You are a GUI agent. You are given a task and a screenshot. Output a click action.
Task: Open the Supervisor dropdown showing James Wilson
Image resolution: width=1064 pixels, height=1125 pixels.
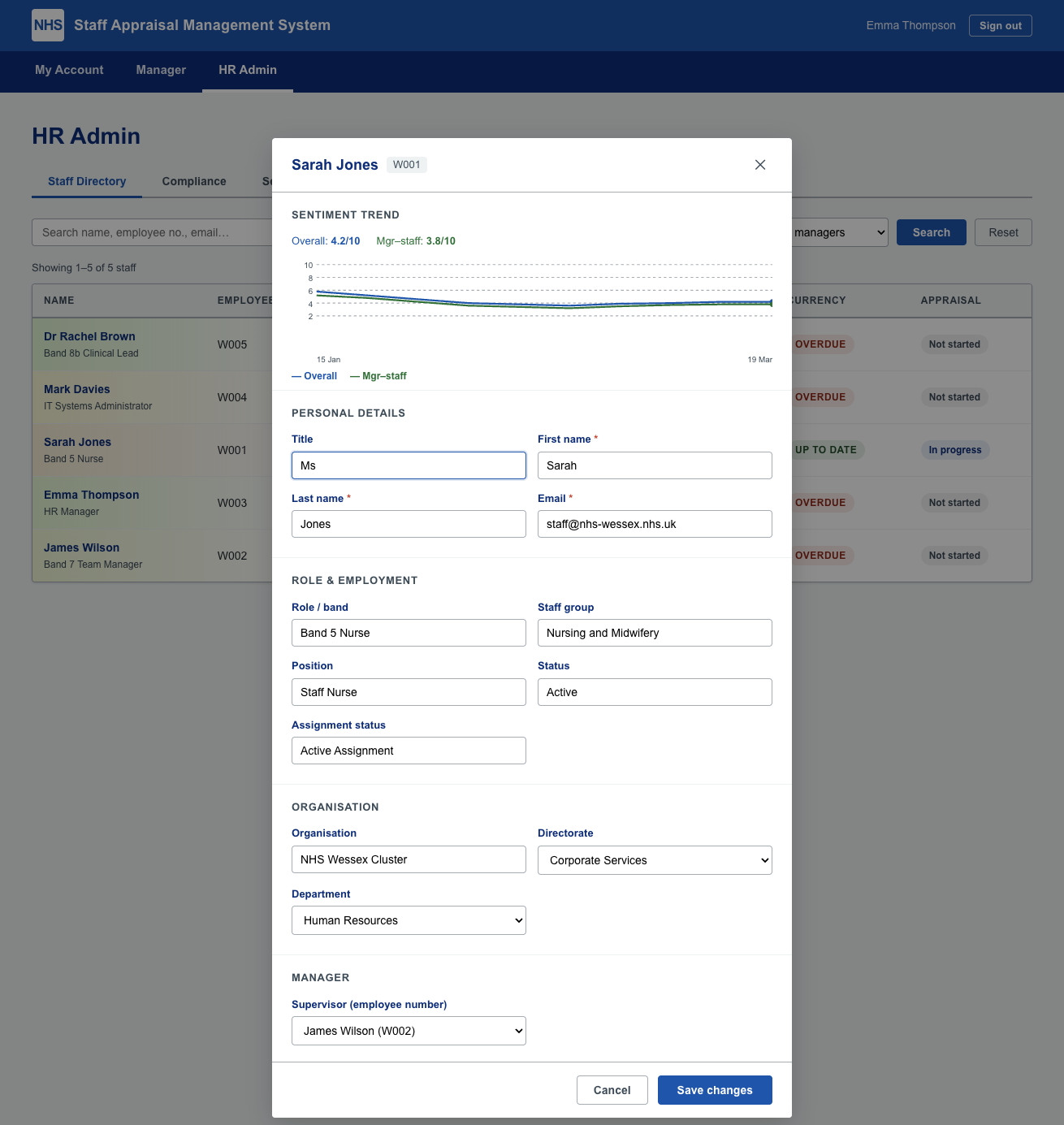[409, 1031]
